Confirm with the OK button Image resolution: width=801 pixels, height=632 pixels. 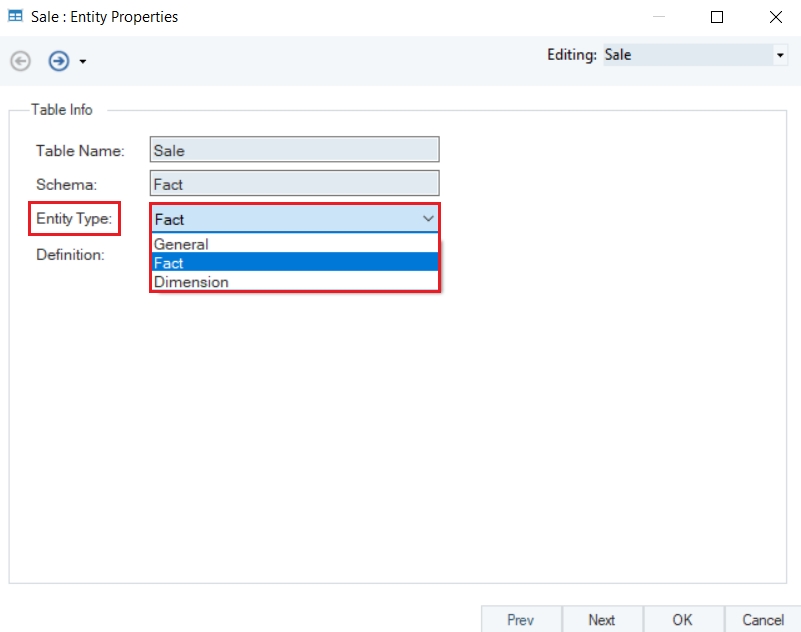click(683, 620)
